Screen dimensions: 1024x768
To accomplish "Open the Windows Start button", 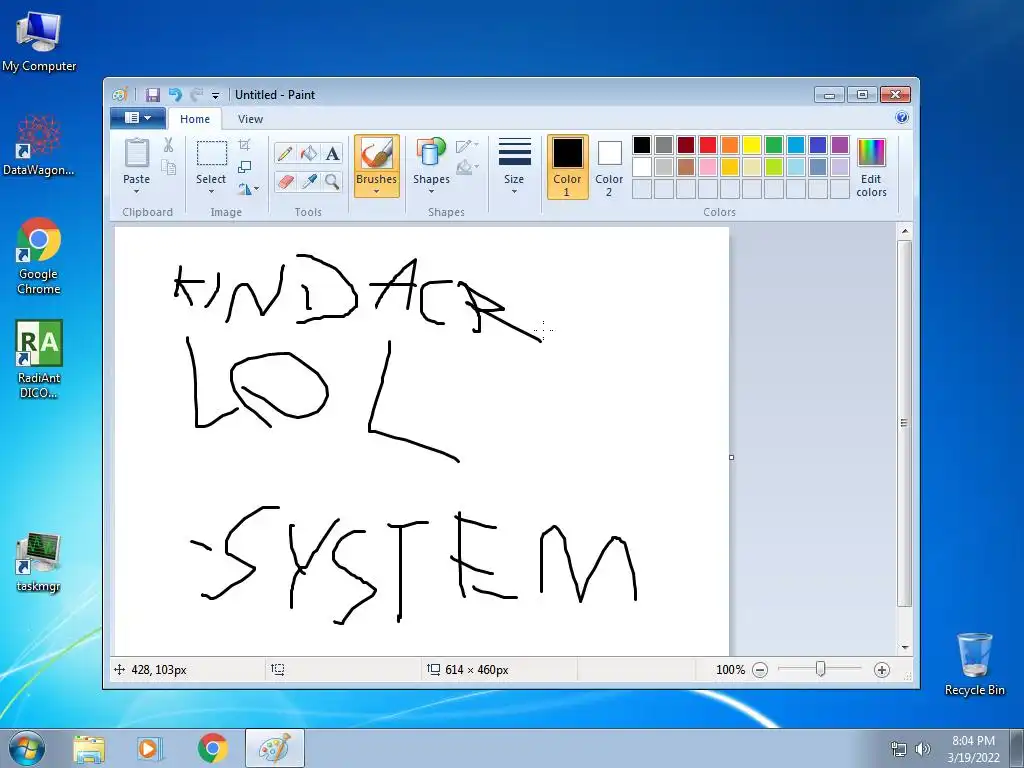I will [x=26, y=748].
